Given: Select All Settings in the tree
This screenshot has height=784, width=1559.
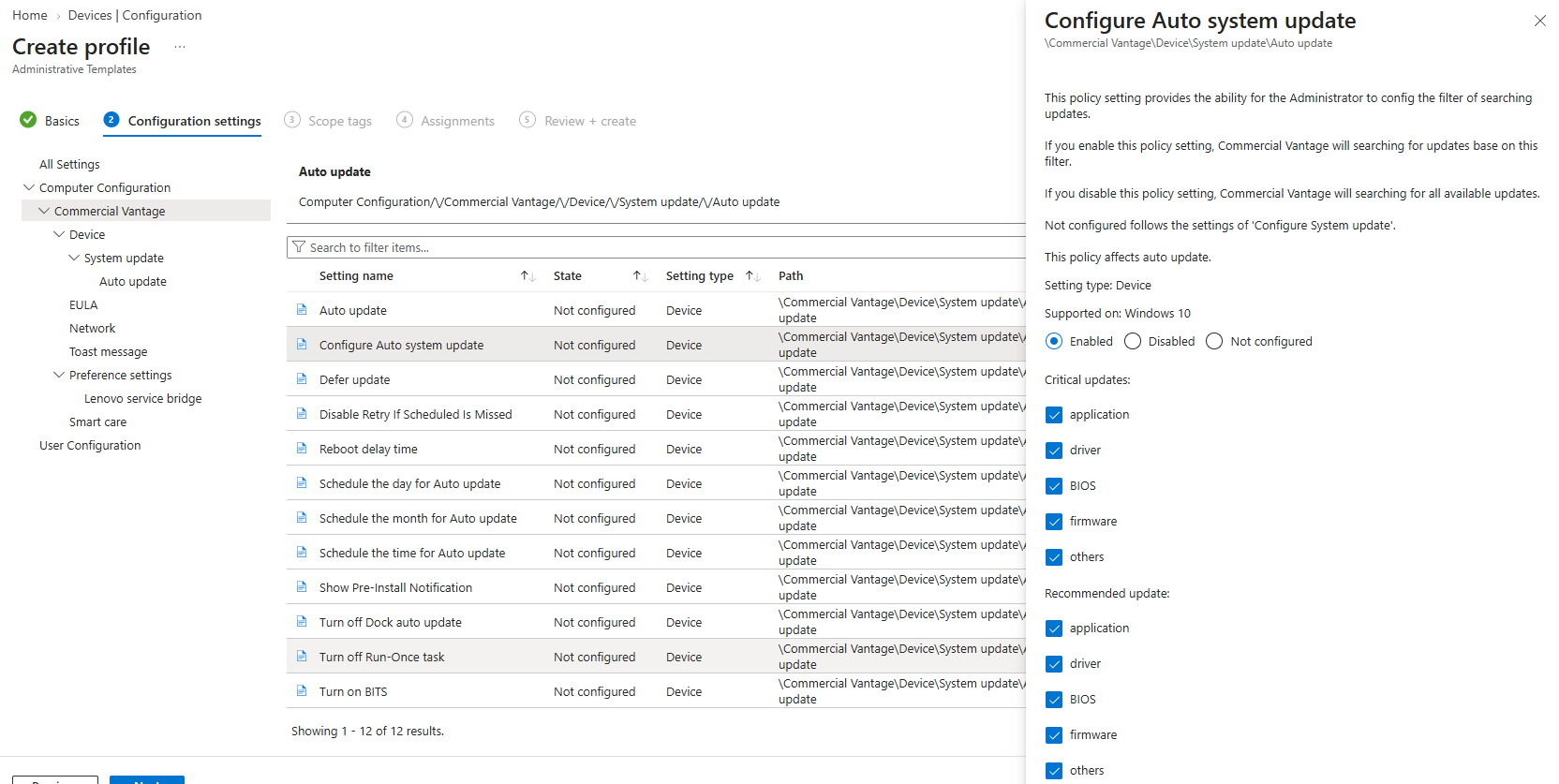Looking at the screenshot, I should 69,164.
